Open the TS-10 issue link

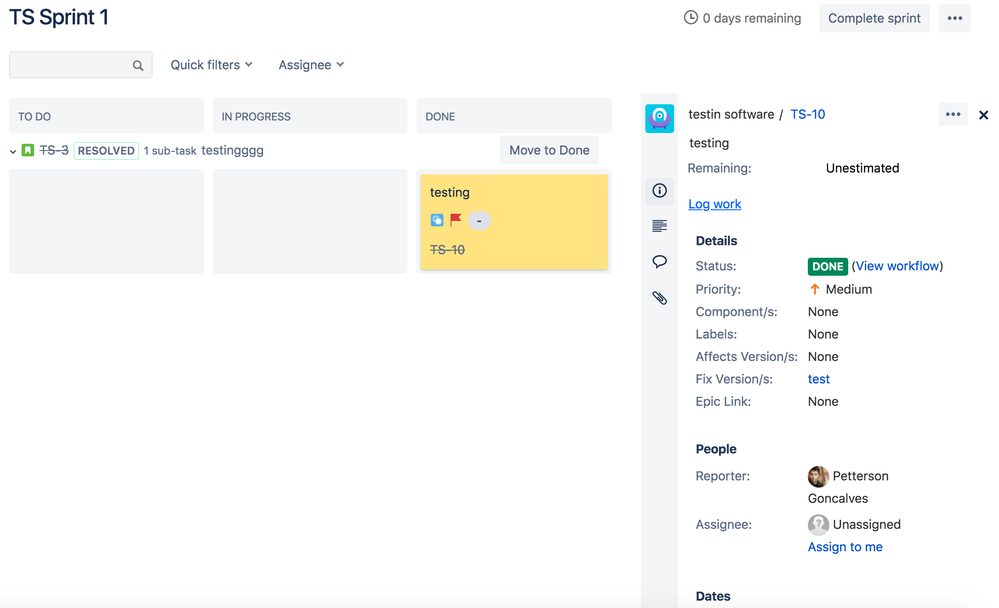(x=807, y=113)
